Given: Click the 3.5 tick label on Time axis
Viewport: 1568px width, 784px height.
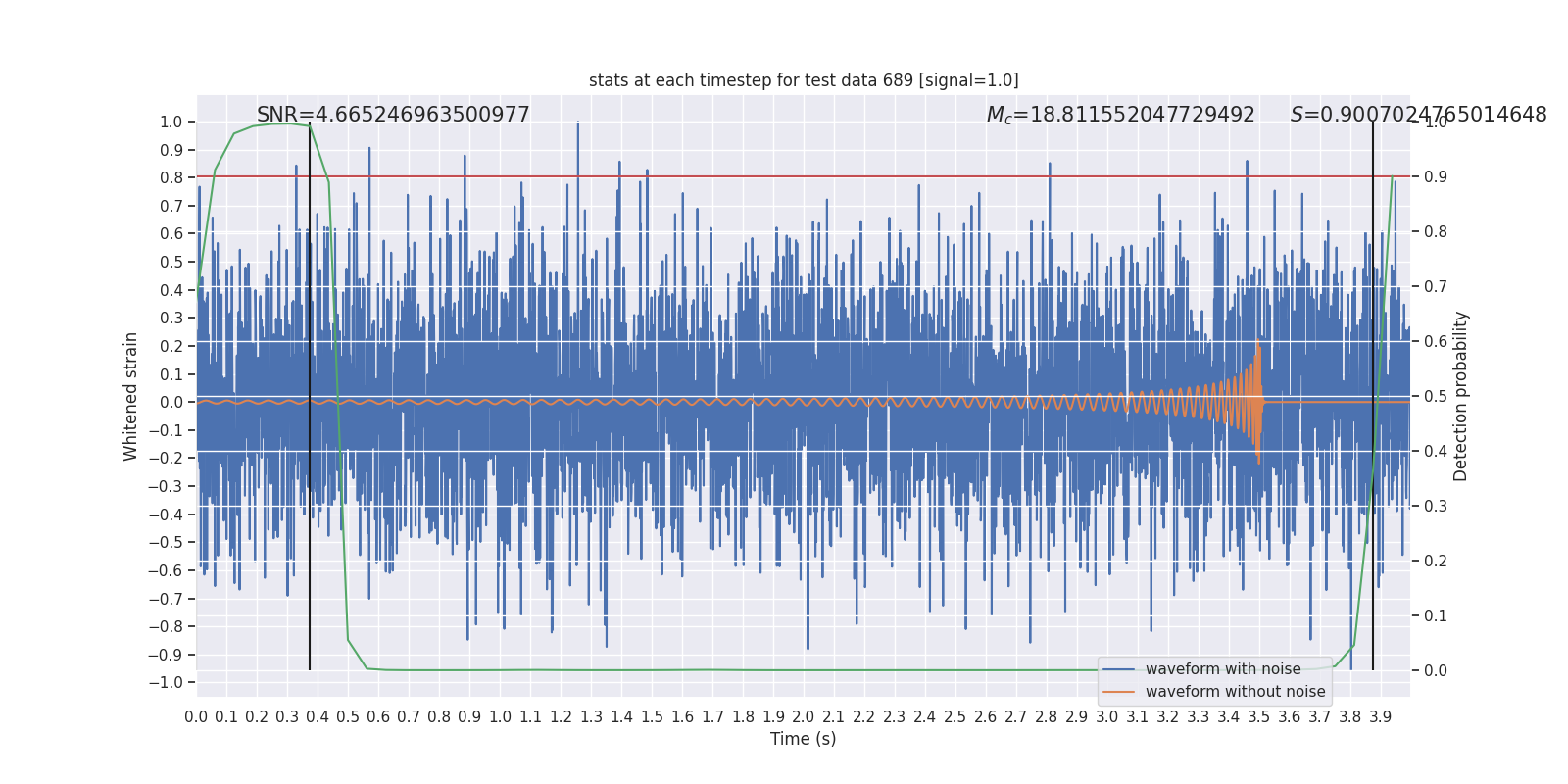Looking at the screenshot, I should point(1259,716).
